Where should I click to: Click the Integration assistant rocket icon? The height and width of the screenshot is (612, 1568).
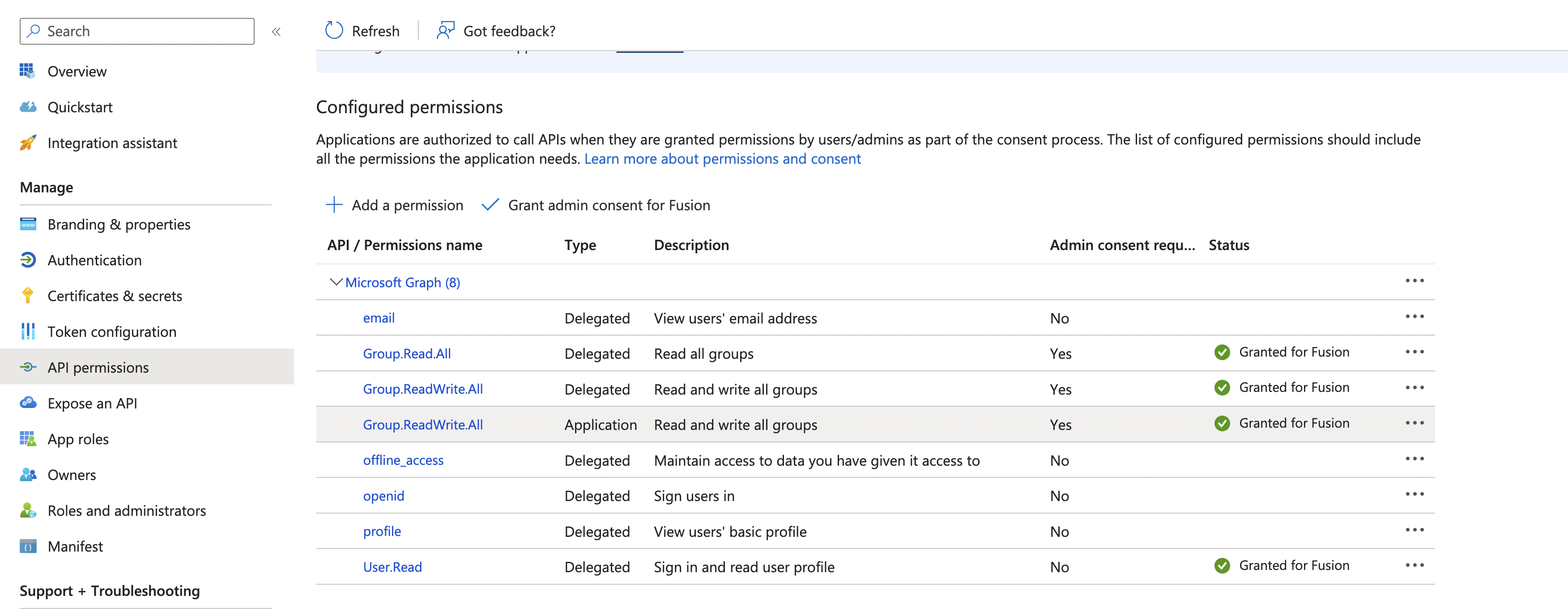(27, 143)
